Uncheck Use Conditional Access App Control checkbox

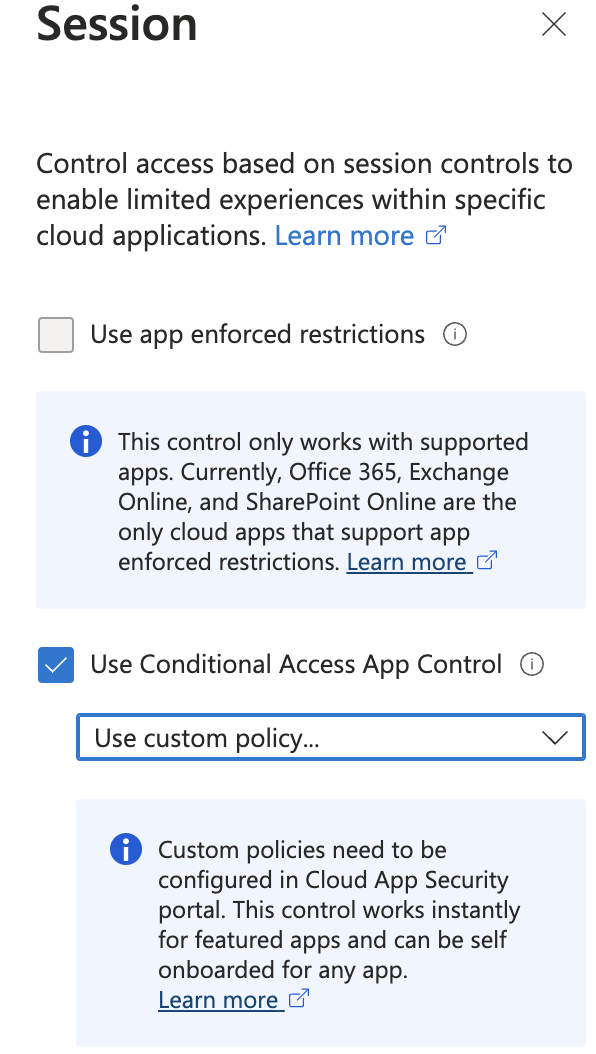pyautogui.click(x=56, y=665)
